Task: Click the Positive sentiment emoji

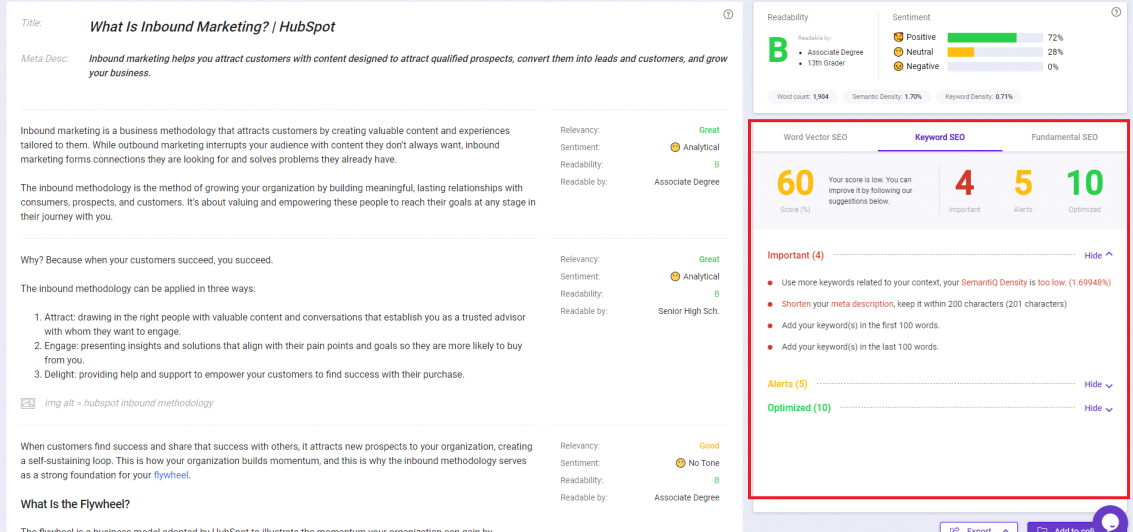Action: point(898,37)
